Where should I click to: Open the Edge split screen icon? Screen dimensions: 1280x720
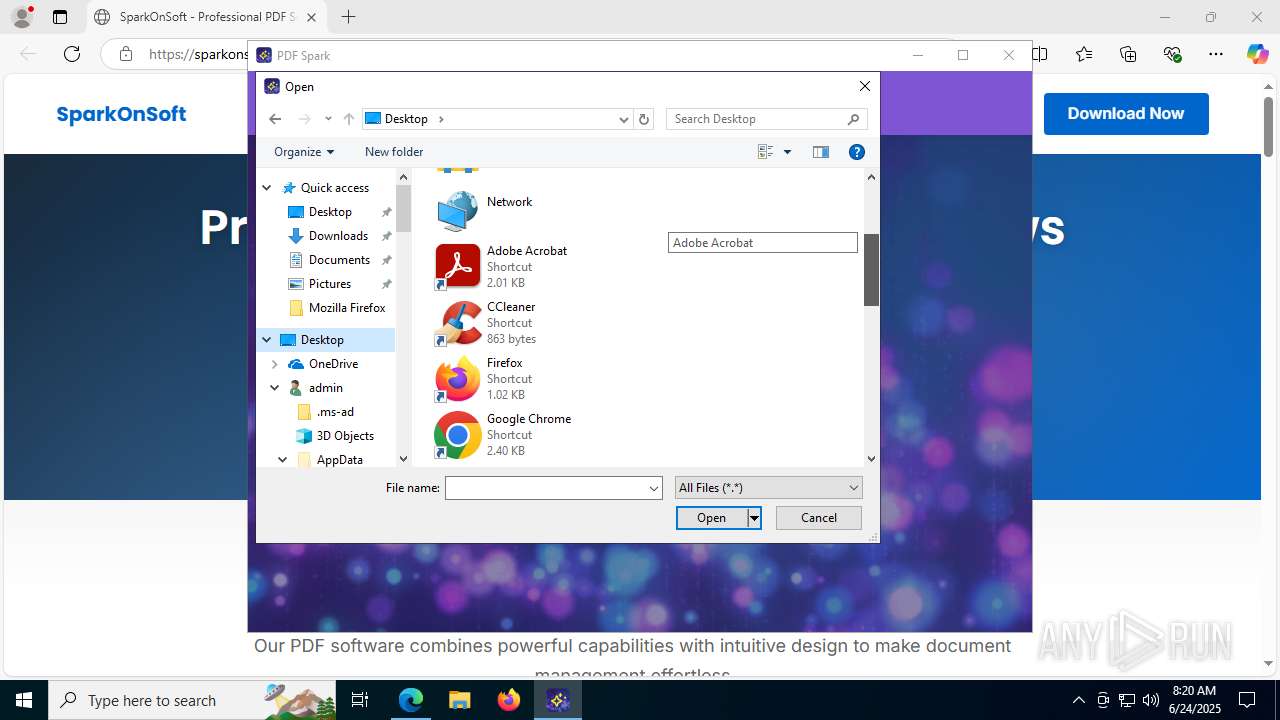pos(1040,54)
